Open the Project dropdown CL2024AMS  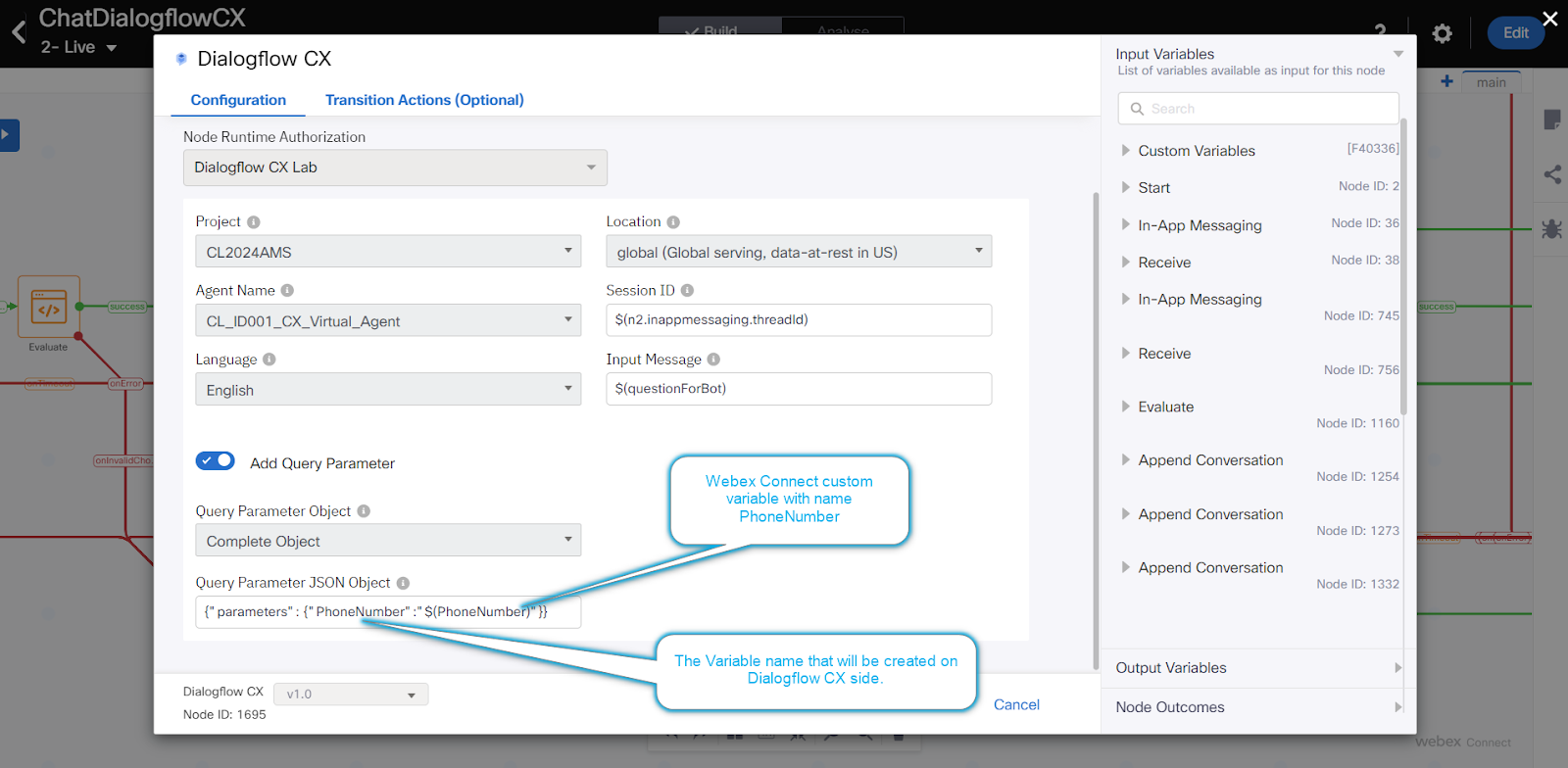(x=388, y=252)
